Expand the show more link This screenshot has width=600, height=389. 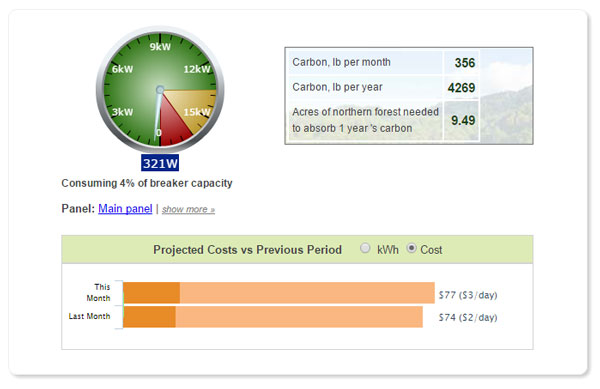[x=188, y=209]
